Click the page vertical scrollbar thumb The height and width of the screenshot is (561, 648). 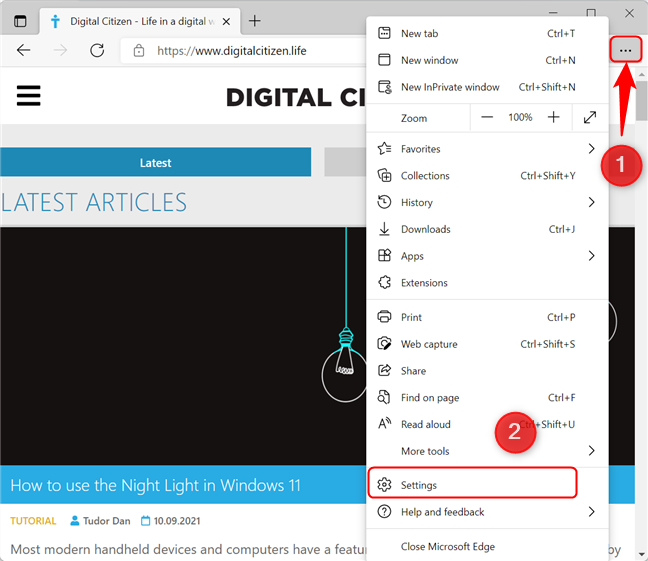pos(641,99)
